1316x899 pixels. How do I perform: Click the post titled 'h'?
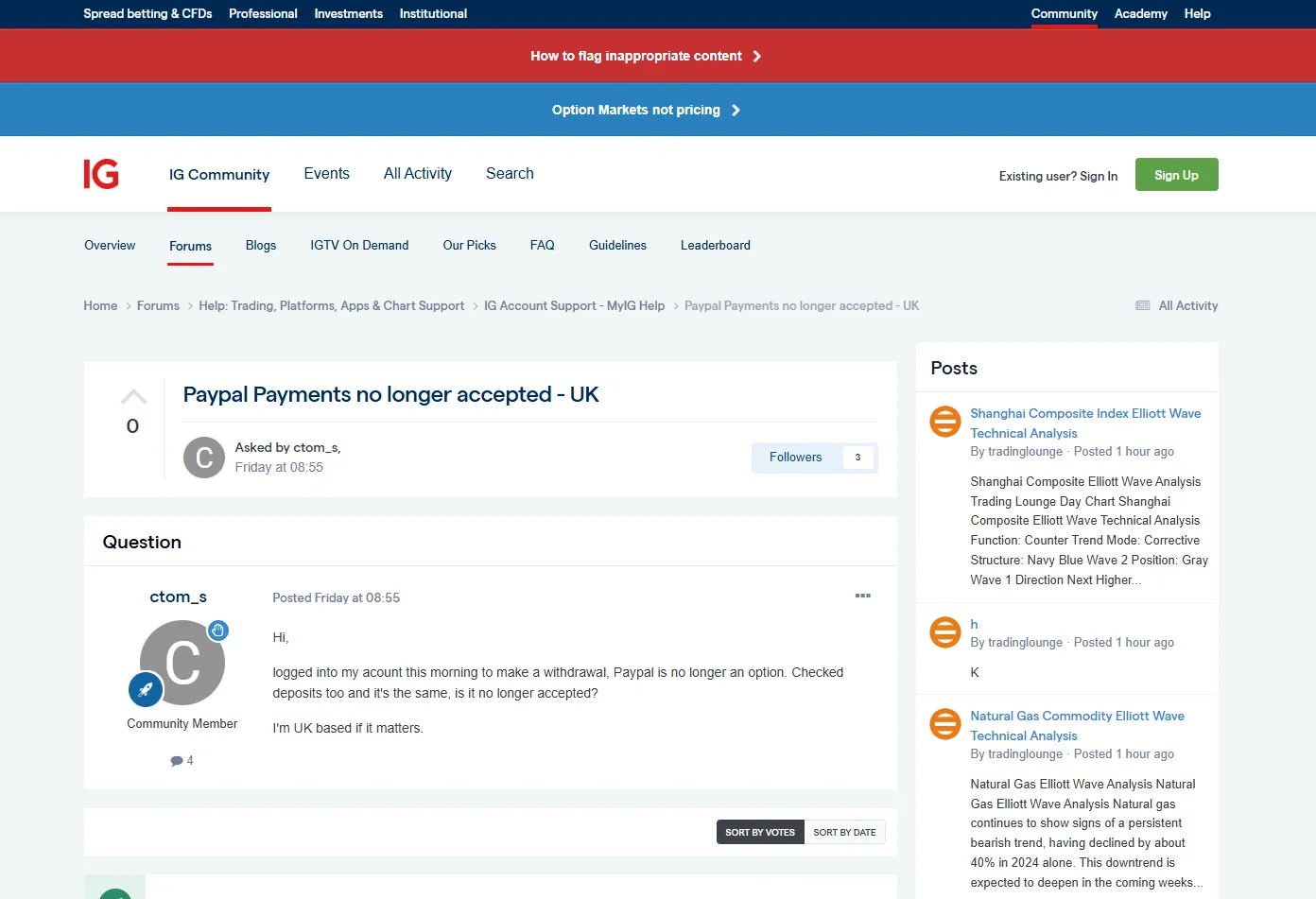pyautogui.click(x=974, y=625)
